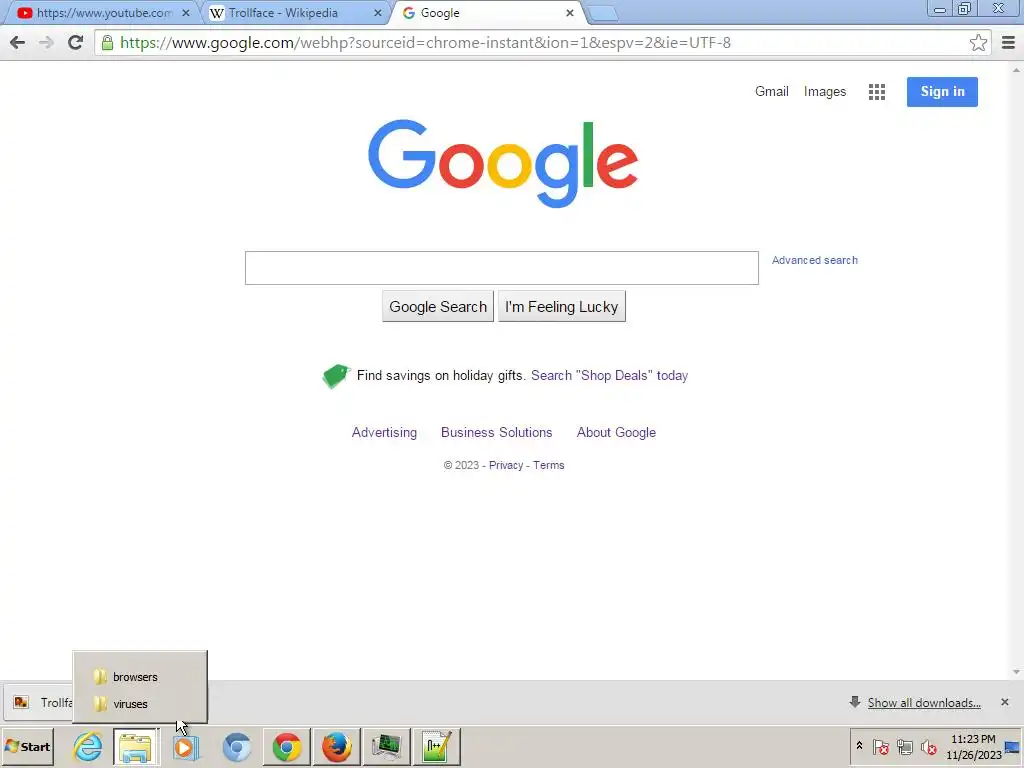The image size is (1024, 768).
Task: Open Gmail link
Action: click(771, 91)
